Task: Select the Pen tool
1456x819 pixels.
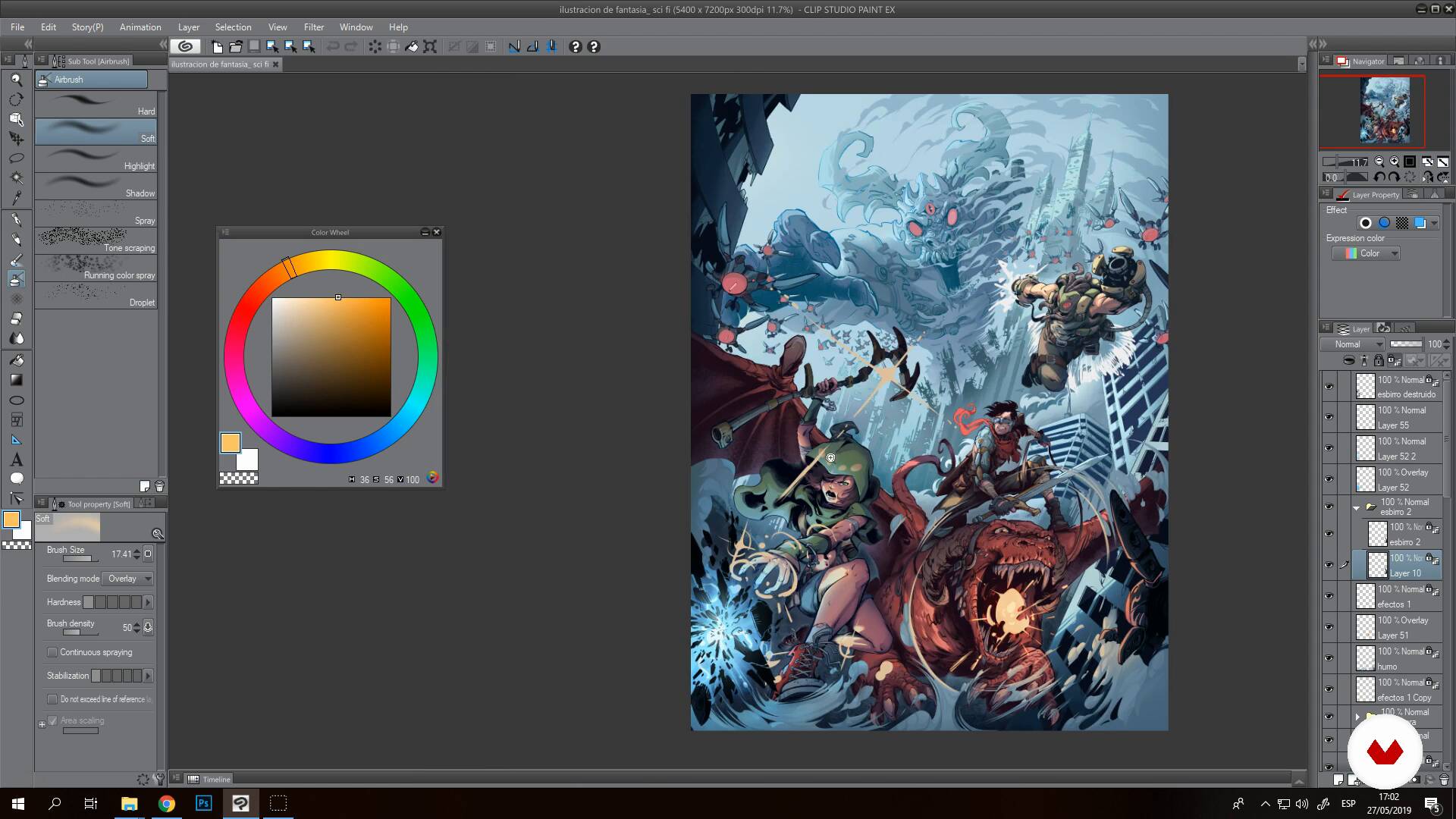Action: (16, 220)
